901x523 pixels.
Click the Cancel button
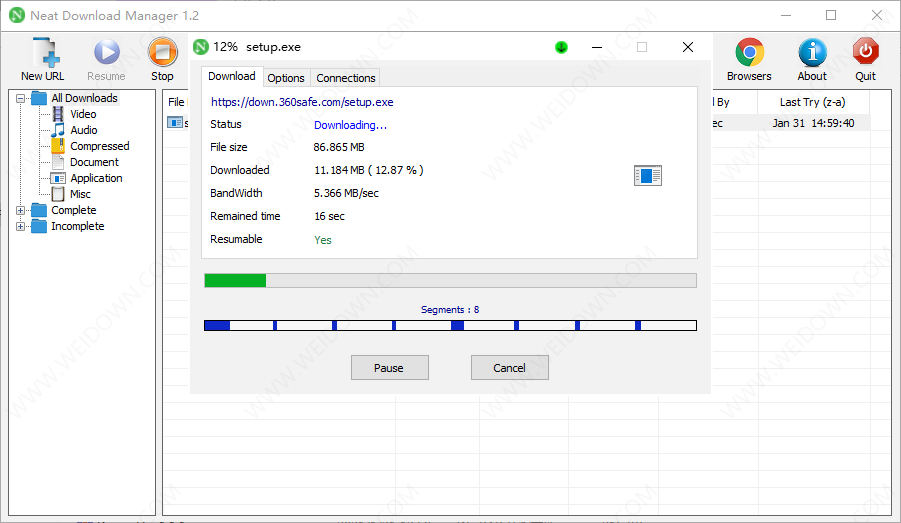[x=510, y=368]
